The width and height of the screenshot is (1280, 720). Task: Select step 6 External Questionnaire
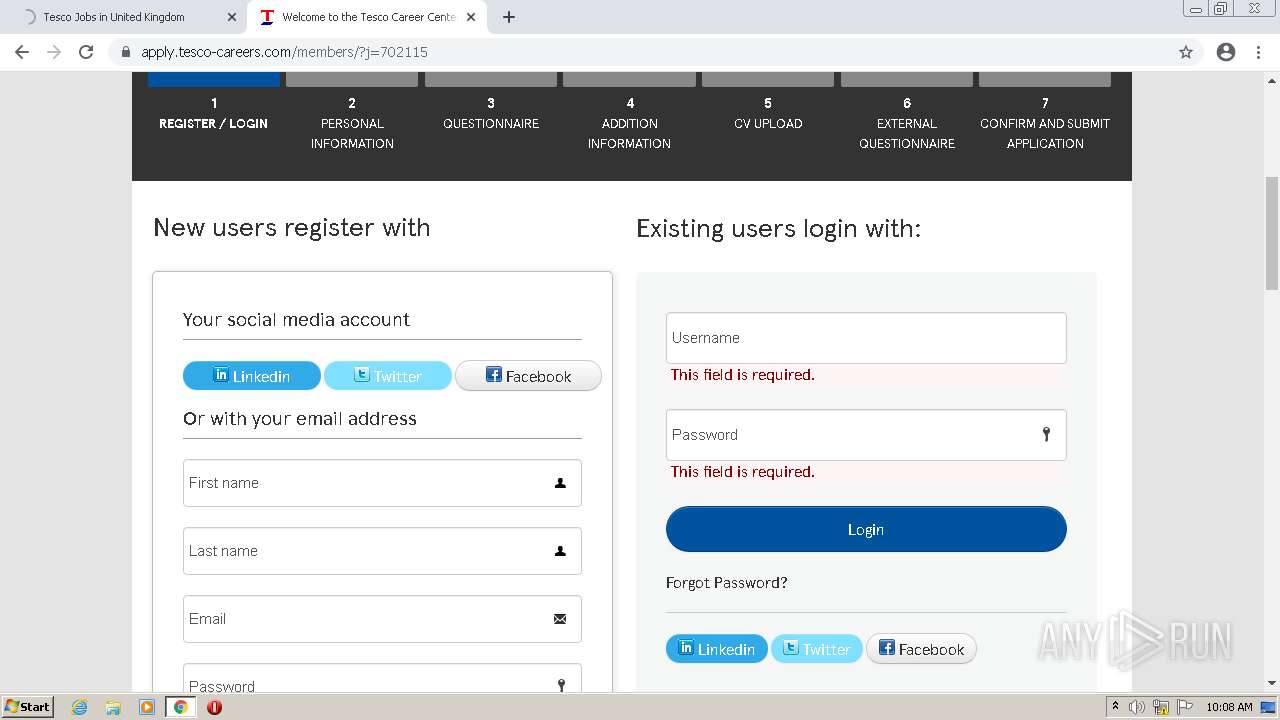907,123
